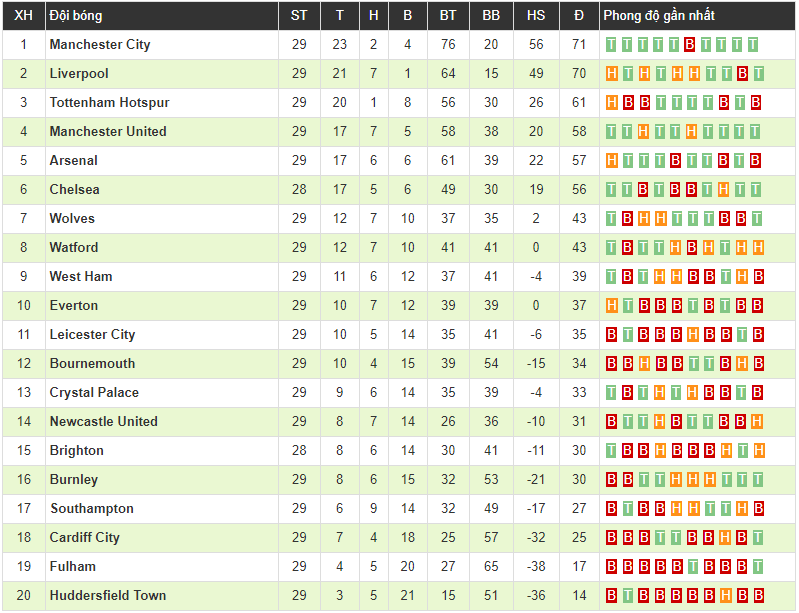Go to the Newcastle United team page

coord(103,421)
